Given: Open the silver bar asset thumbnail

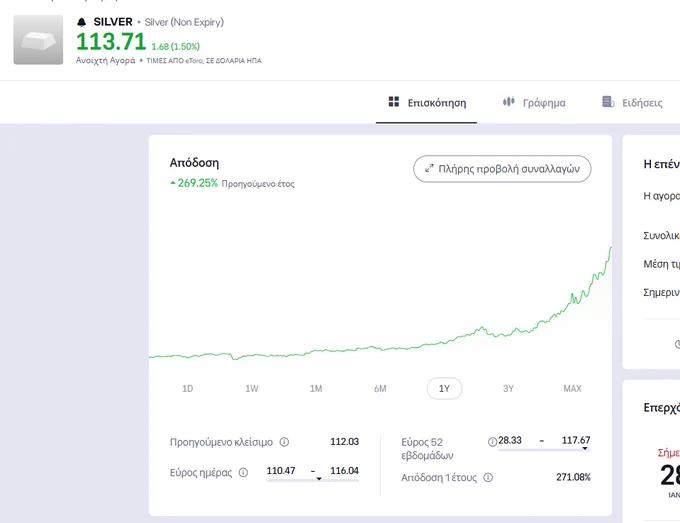Looking at the screenshot, I should pos(38,40).
